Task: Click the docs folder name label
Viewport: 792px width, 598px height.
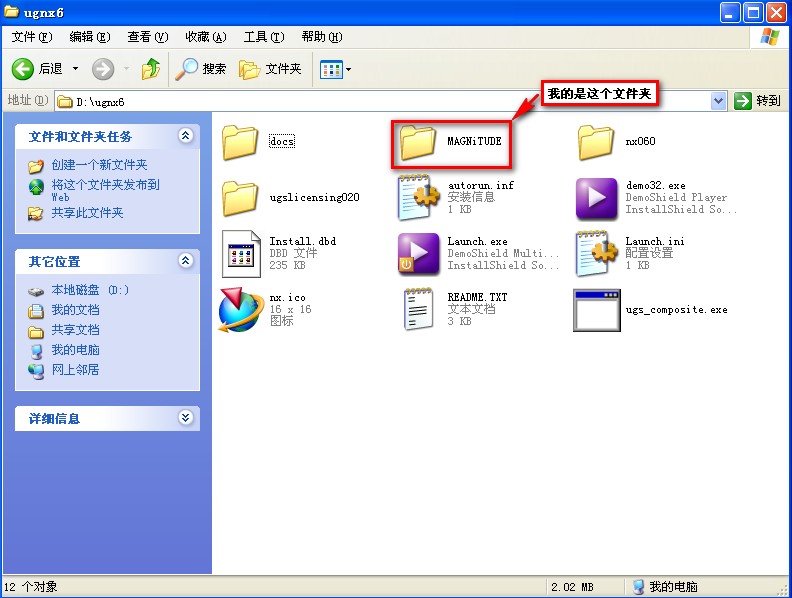Action: click(282, 141)
